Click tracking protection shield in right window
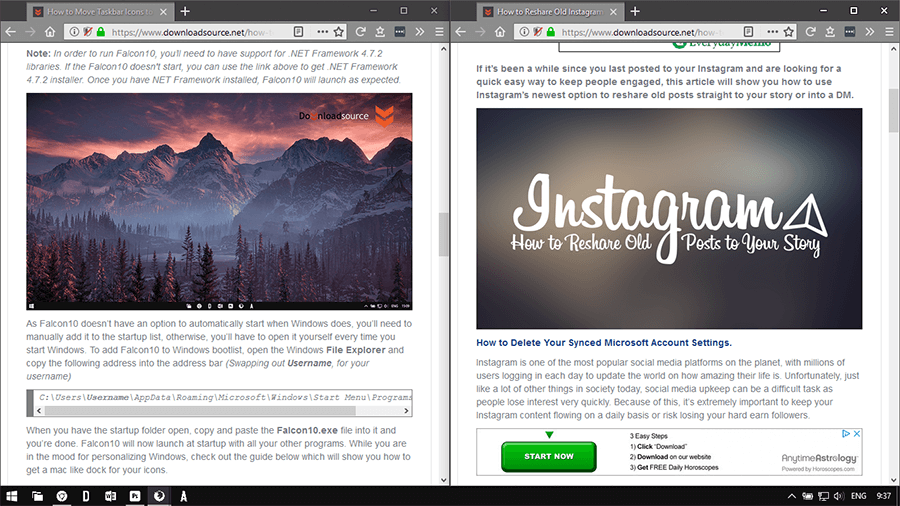Viewport: 900px width, 506px height. click(537, 32)
